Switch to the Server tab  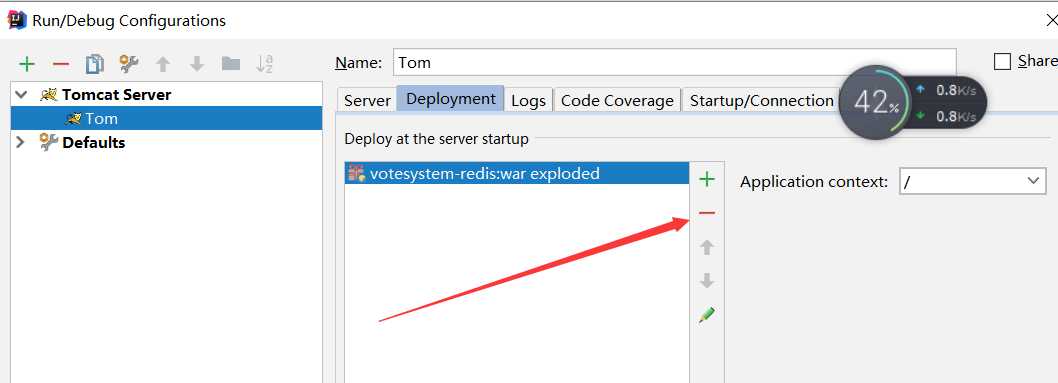[367, 100]
